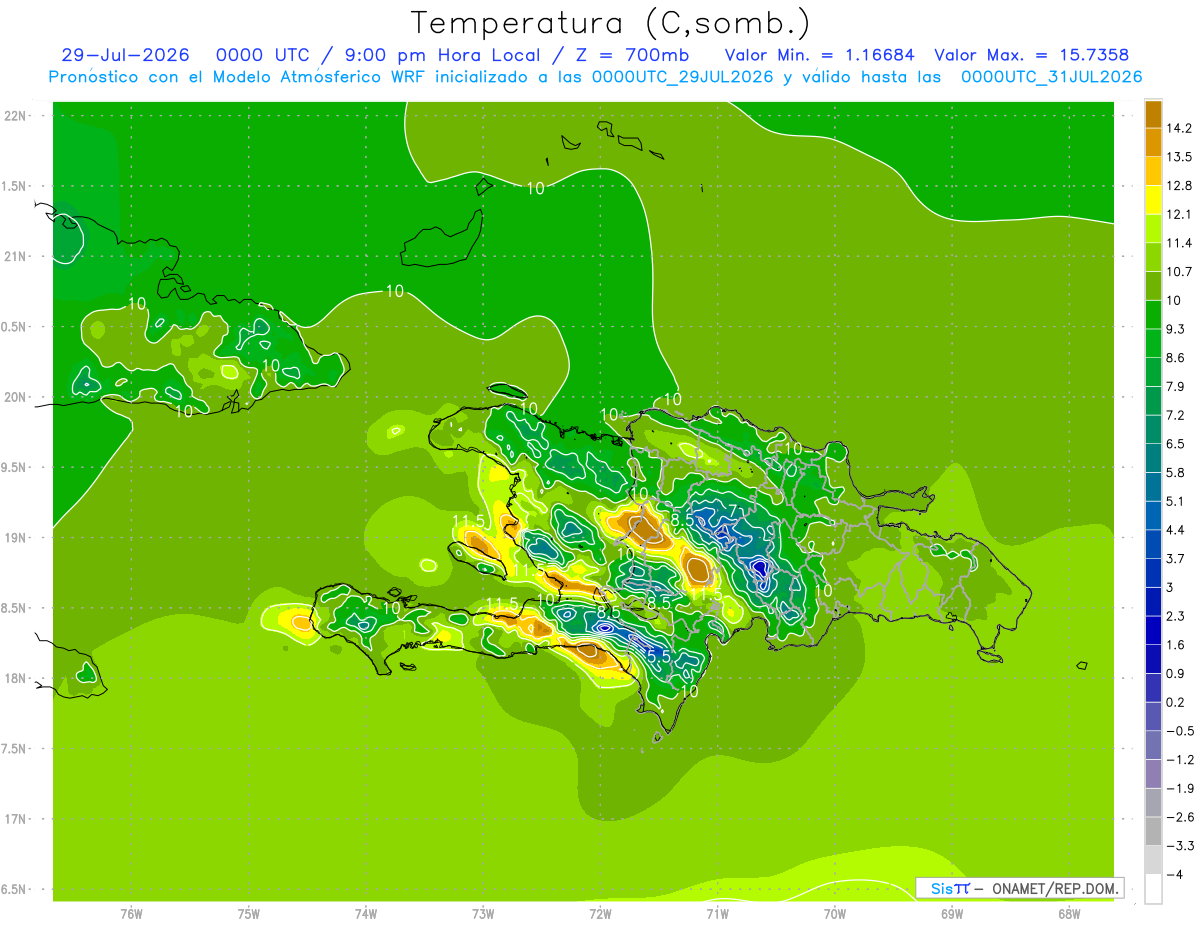Click the 'Valor Min. = 1.16684' readout
Image resolution: width=1200 pixels, height=927 pixels.
(820, 55)
